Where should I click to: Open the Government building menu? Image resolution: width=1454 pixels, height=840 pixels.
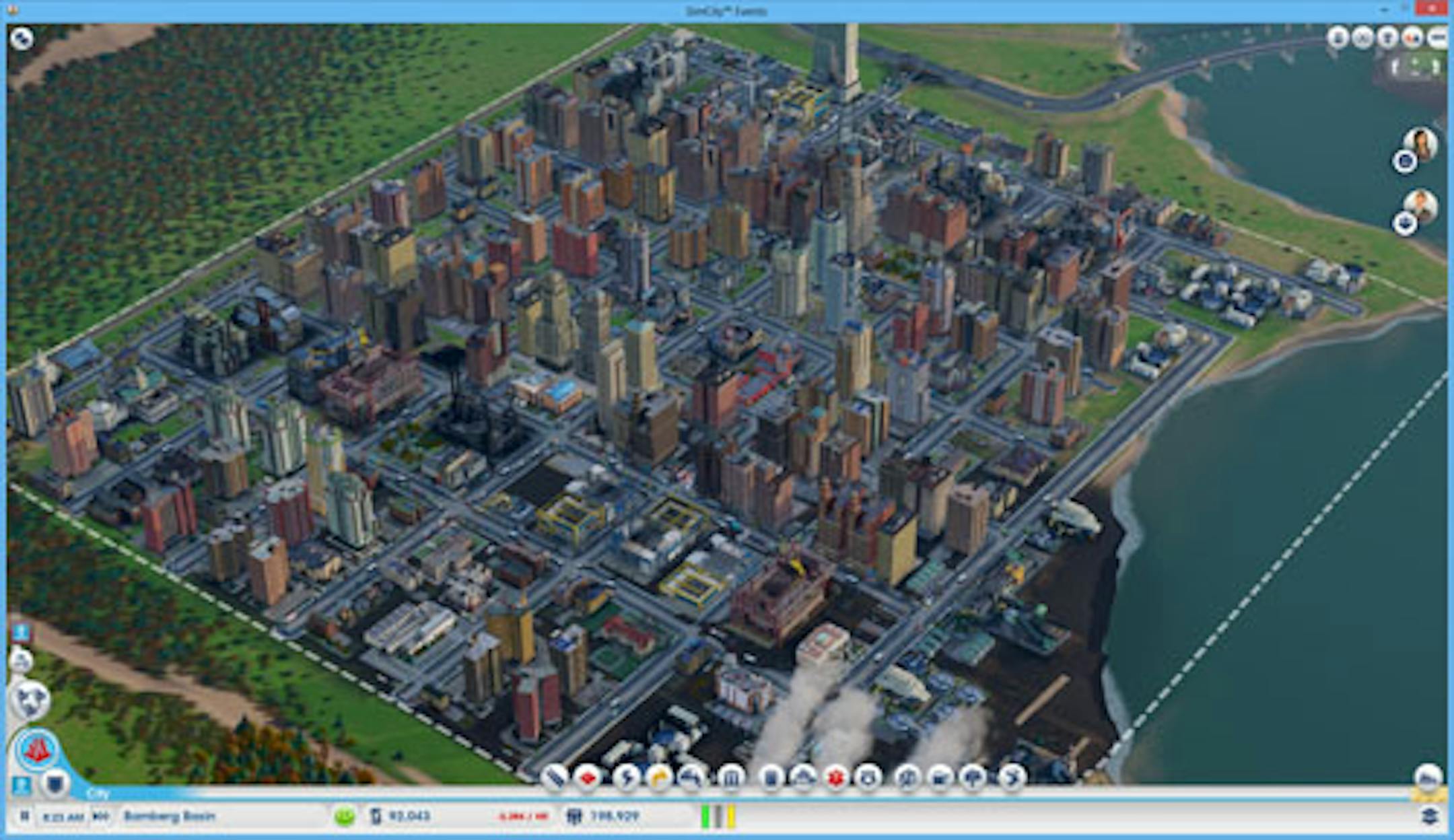pos(731,777)
